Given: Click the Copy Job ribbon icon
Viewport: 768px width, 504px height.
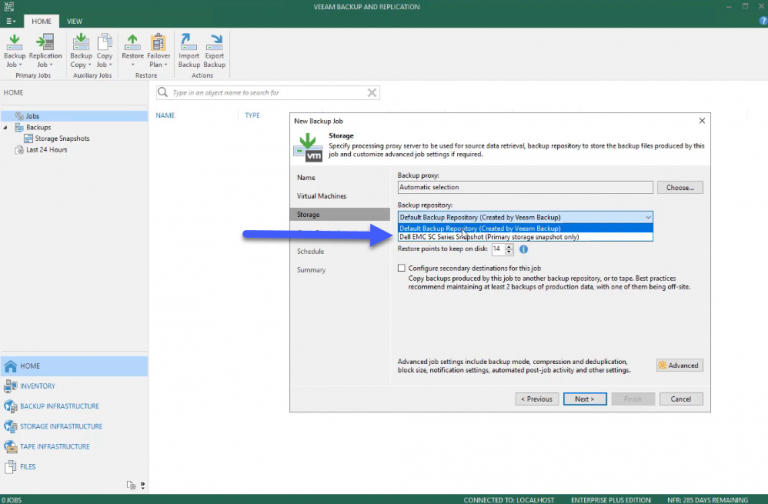Looking at the screenshot, I should coord(104,50).
